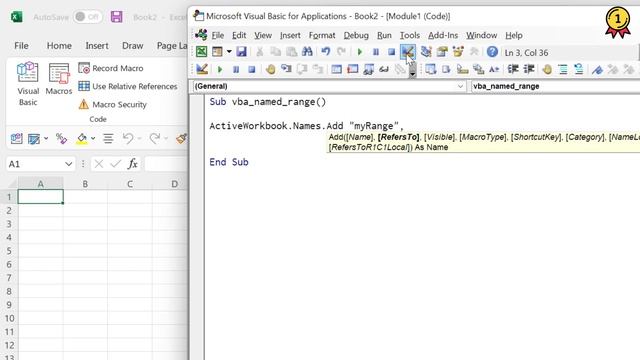The height and width of the screenshot is (360, 640).
Task: Open the Object Browser icon
Action: point(458,52)
